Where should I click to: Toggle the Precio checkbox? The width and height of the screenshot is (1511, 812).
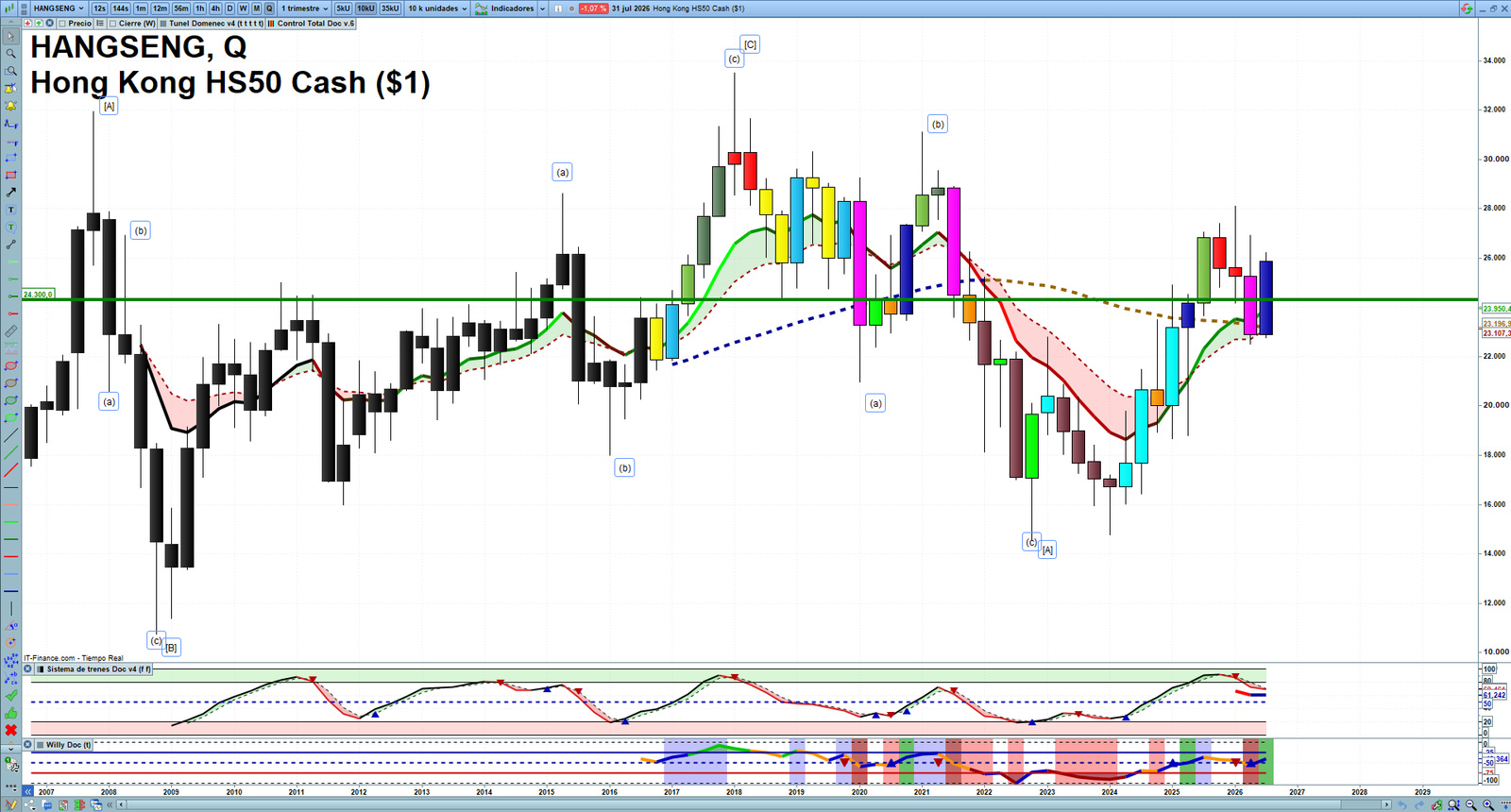click(x=62, y=24)
